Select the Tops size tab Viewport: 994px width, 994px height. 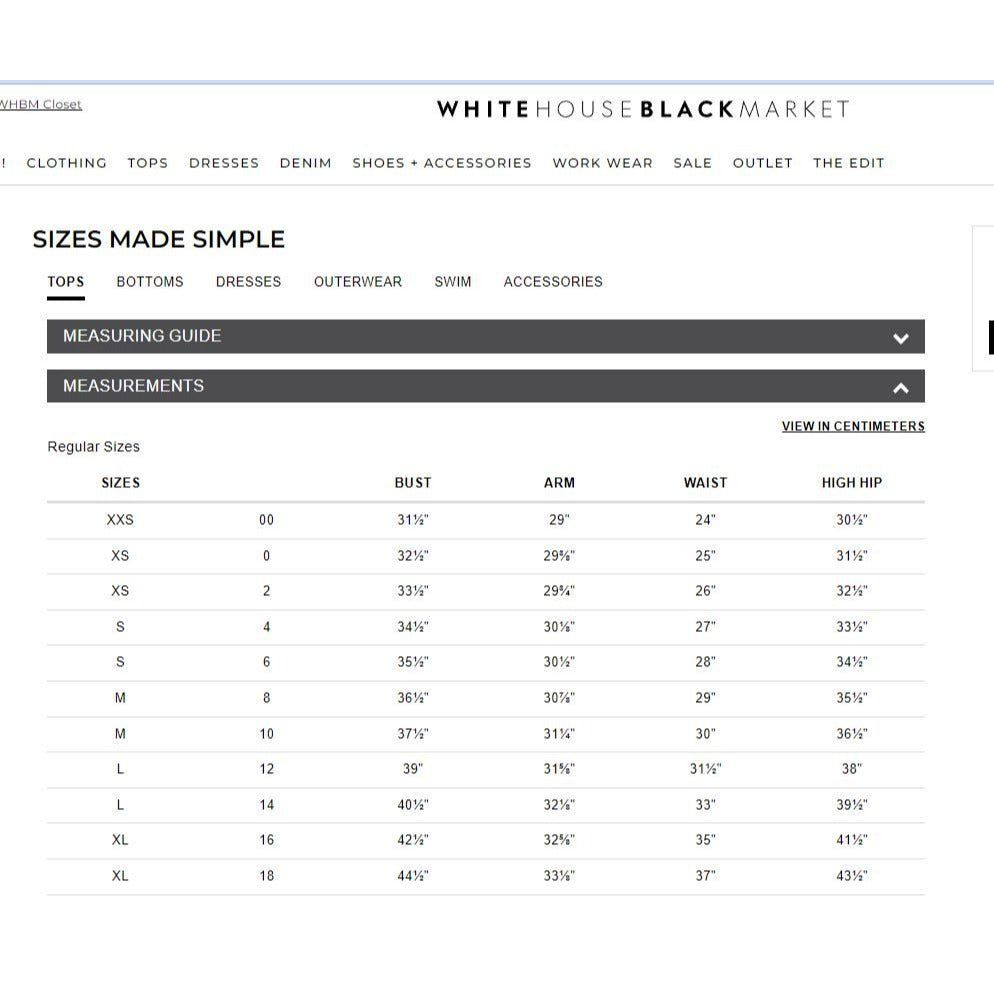click(66, 282)
